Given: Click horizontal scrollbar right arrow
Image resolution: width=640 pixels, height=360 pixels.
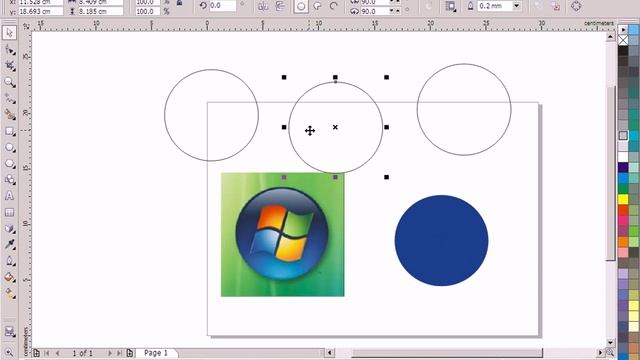Looking at the screenshot, I should (600, 353).
